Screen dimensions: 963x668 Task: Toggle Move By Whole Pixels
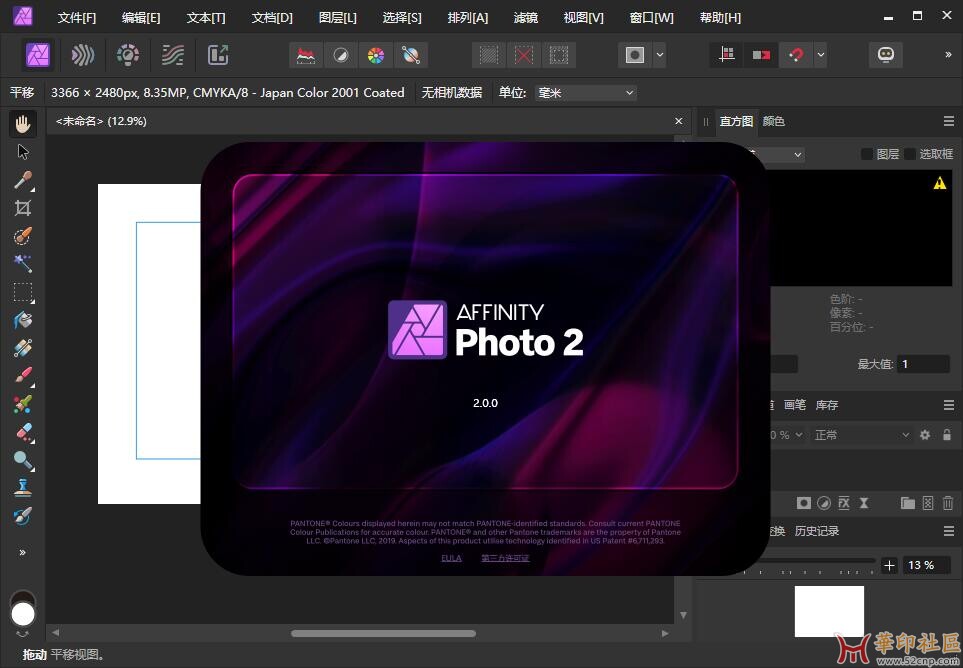(x=761, y=55)
